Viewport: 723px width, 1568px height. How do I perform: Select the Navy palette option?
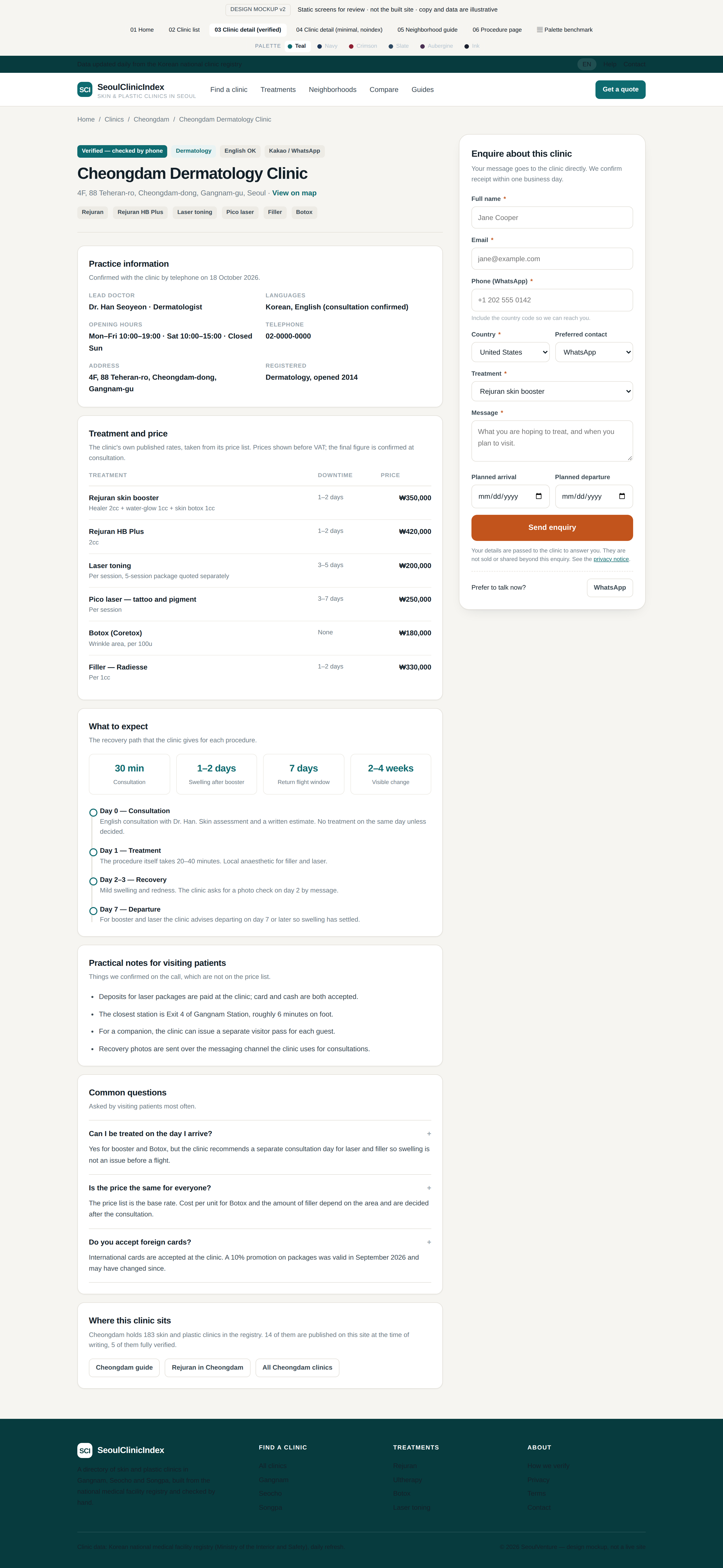pyautogui.click(x=327, y=46)
